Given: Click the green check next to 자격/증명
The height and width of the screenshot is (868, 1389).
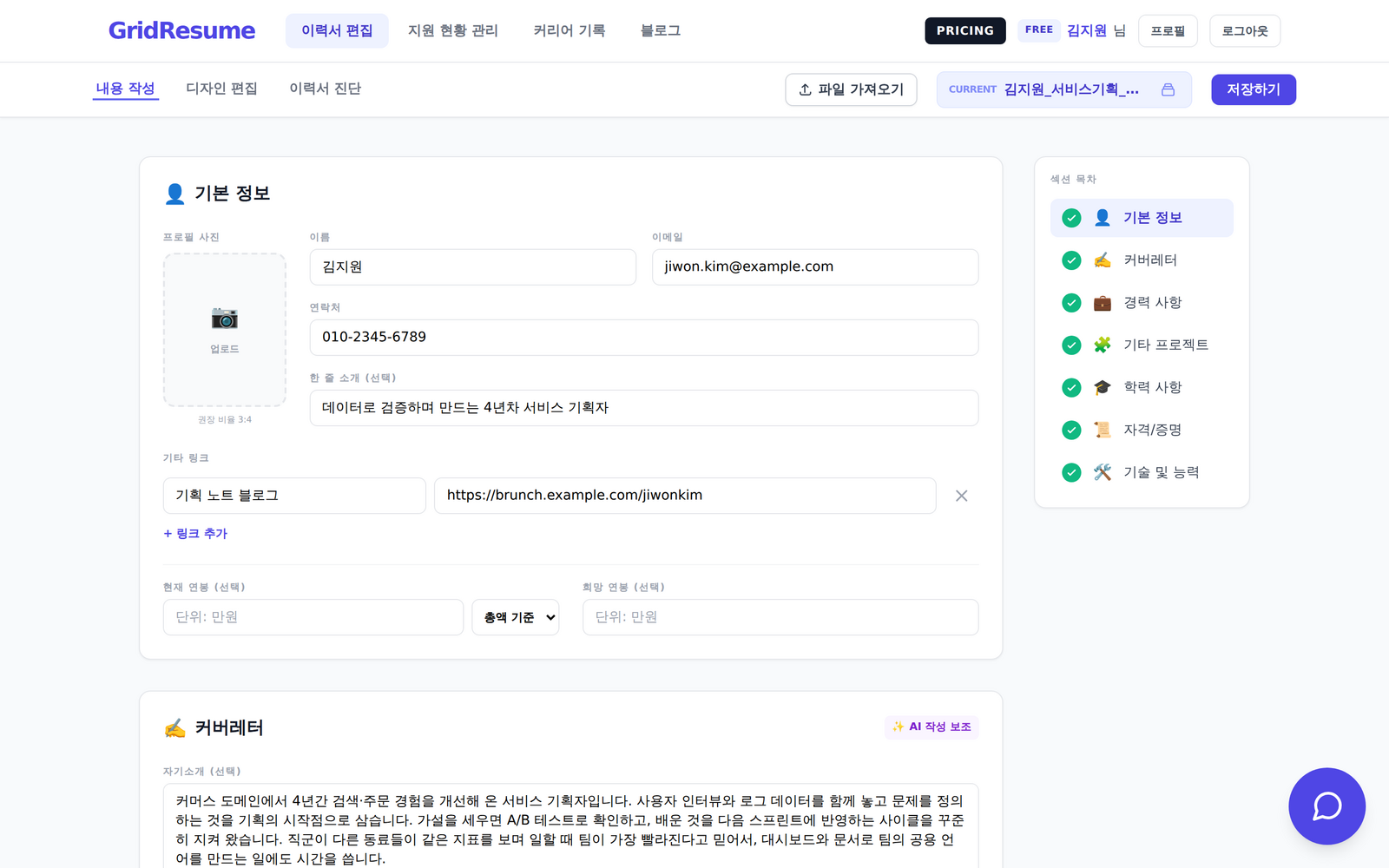Looking at the screenshot, I should (1071, 431).
